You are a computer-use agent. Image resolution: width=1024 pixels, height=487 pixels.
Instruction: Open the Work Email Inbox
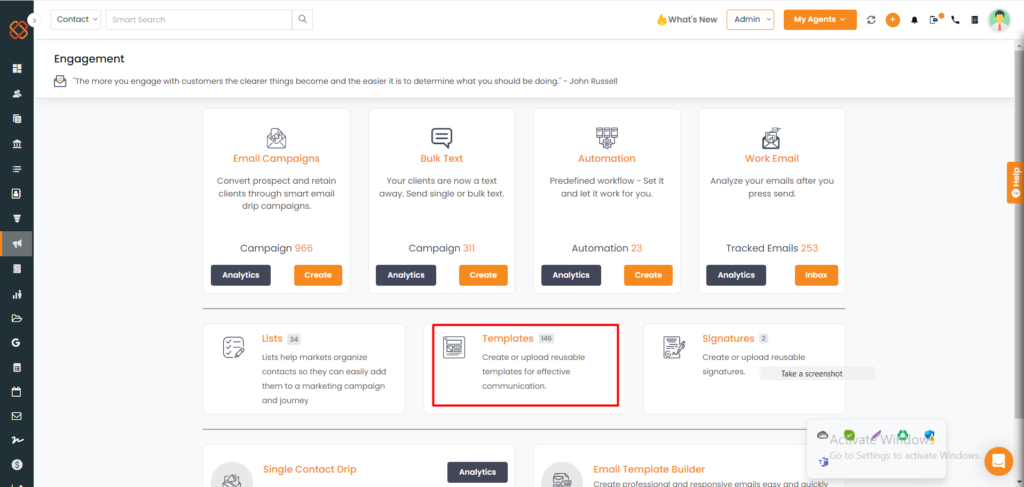816,275
